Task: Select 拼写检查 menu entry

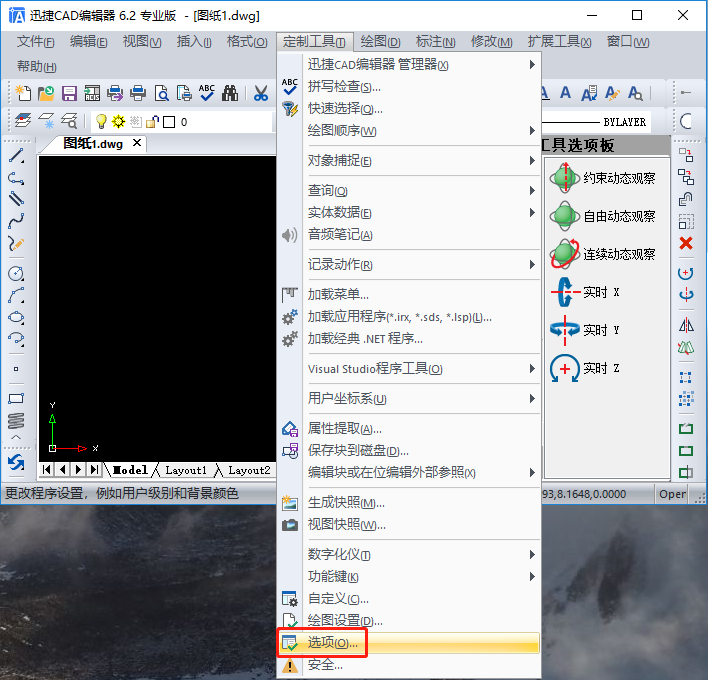Action: tap(409, 86)
